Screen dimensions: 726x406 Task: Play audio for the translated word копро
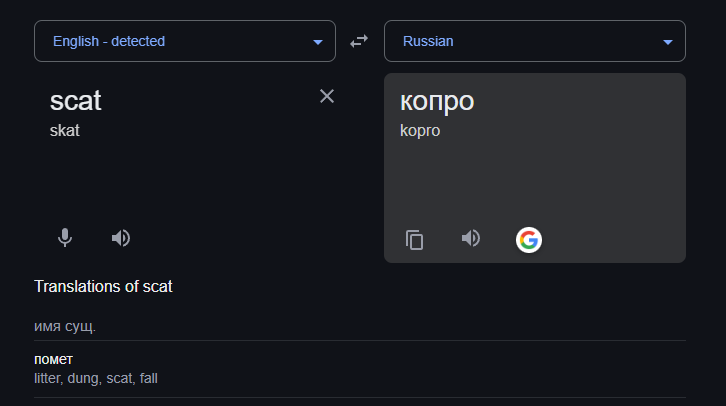click(471, 238)
